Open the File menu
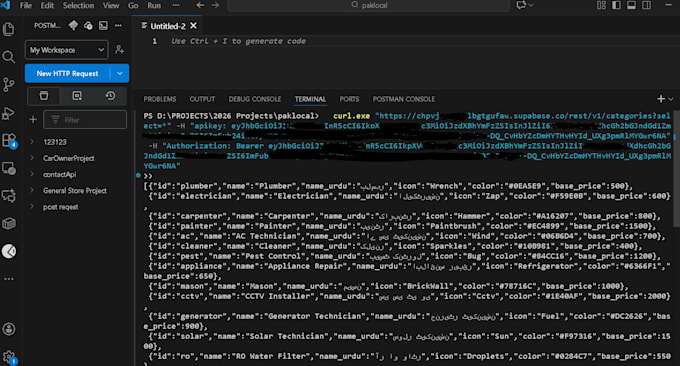The height and width of the screenshot is (366, 680). coord(26,5)
